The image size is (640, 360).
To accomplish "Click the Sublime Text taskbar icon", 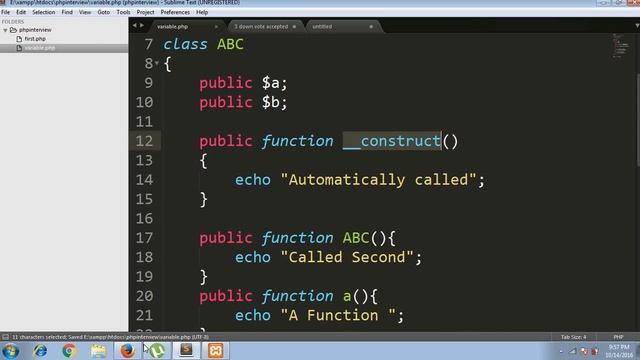I will pyautogui.click(x=186, y=351).
